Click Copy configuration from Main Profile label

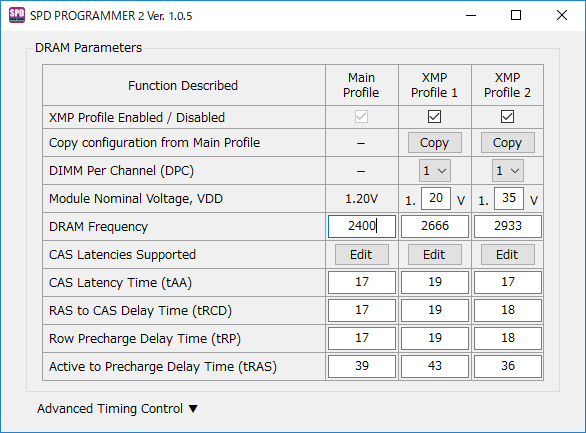point(154,143)
